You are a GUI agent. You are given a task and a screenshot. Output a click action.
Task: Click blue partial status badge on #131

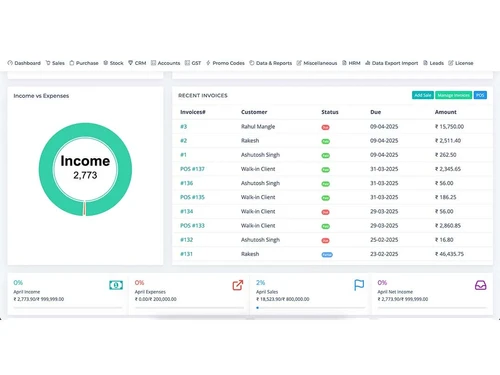(327, 255)
